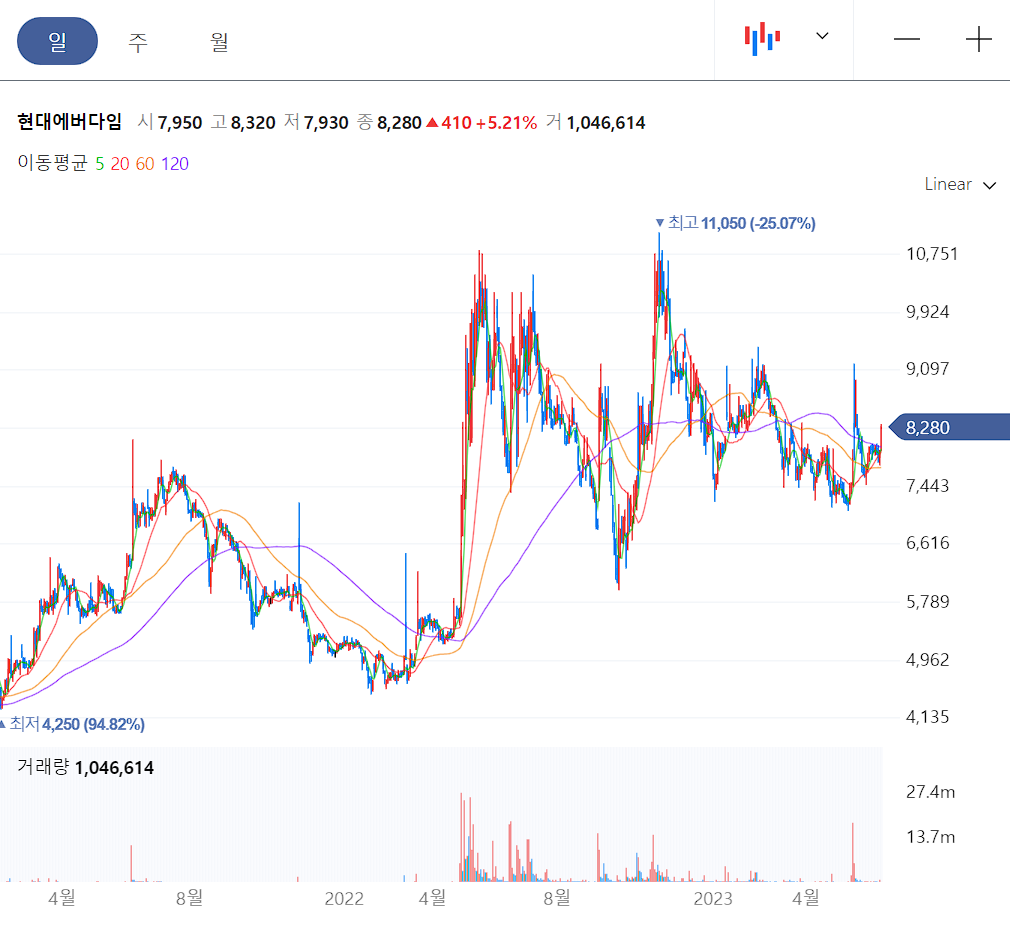Screen dimensions: 1010x932
Task: Toggle the 5-day moving average line
Action: [100, 164]
